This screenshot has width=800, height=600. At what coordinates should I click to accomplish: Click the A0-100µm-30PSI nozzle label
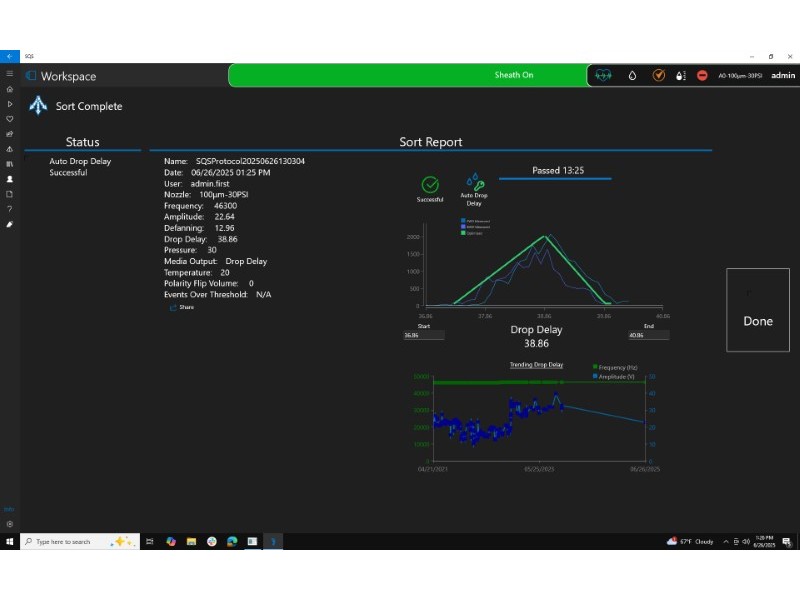pyautogui.click(x=739, y=75)
